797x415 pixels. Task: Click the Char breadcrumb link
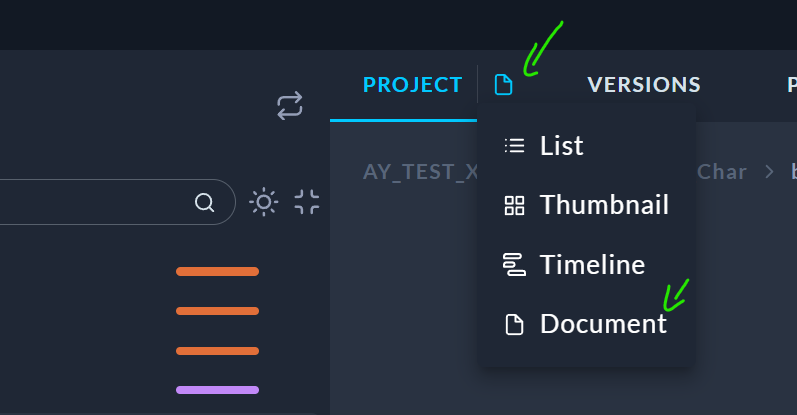[722, 171]
